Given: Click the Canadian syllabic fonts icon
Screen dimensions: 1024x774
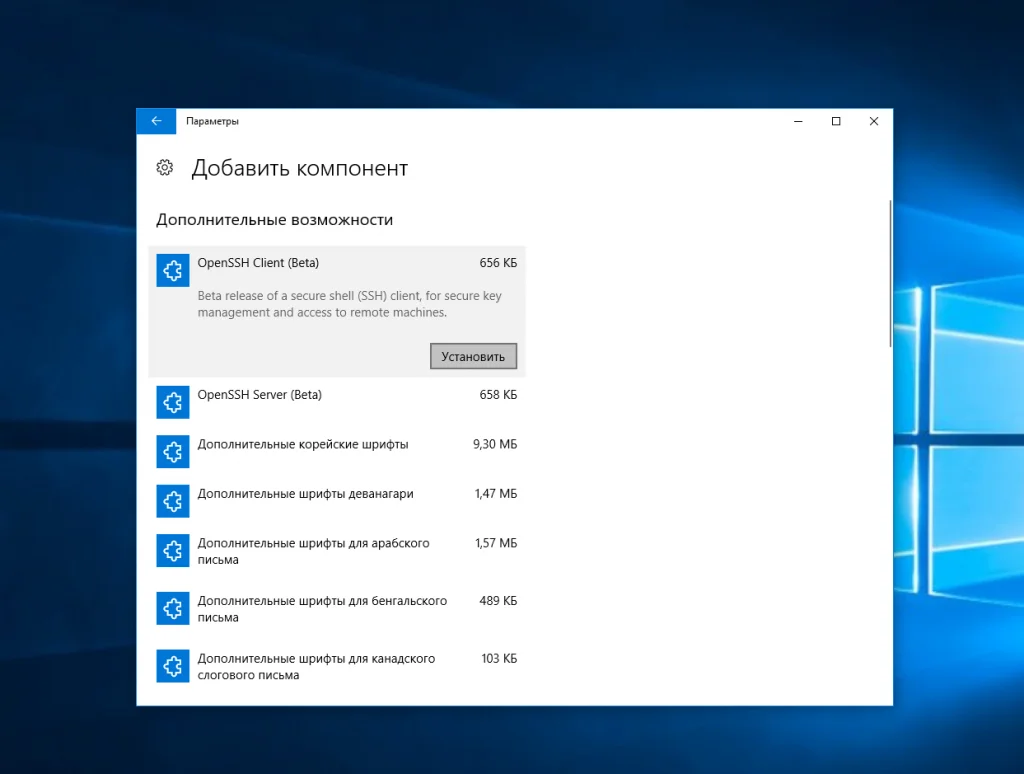Looking at the screenshot, I should [x=173, y=666].
